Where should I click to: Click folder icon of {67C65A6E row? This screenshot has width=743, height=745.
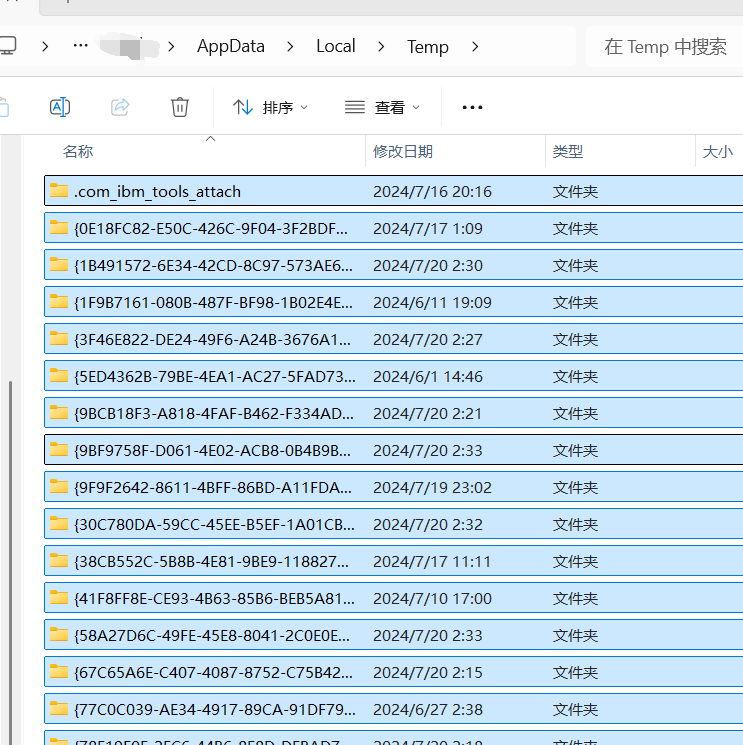click(x=59, y=671)
